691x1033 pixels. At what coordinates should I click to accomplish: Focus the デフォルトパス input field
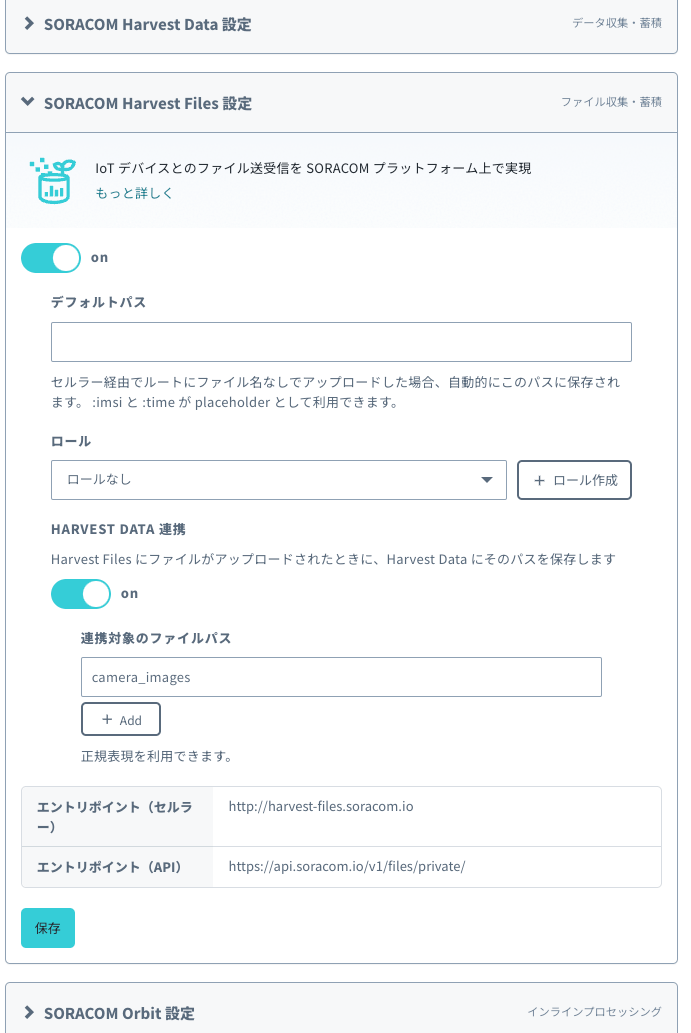pos(341,342)
